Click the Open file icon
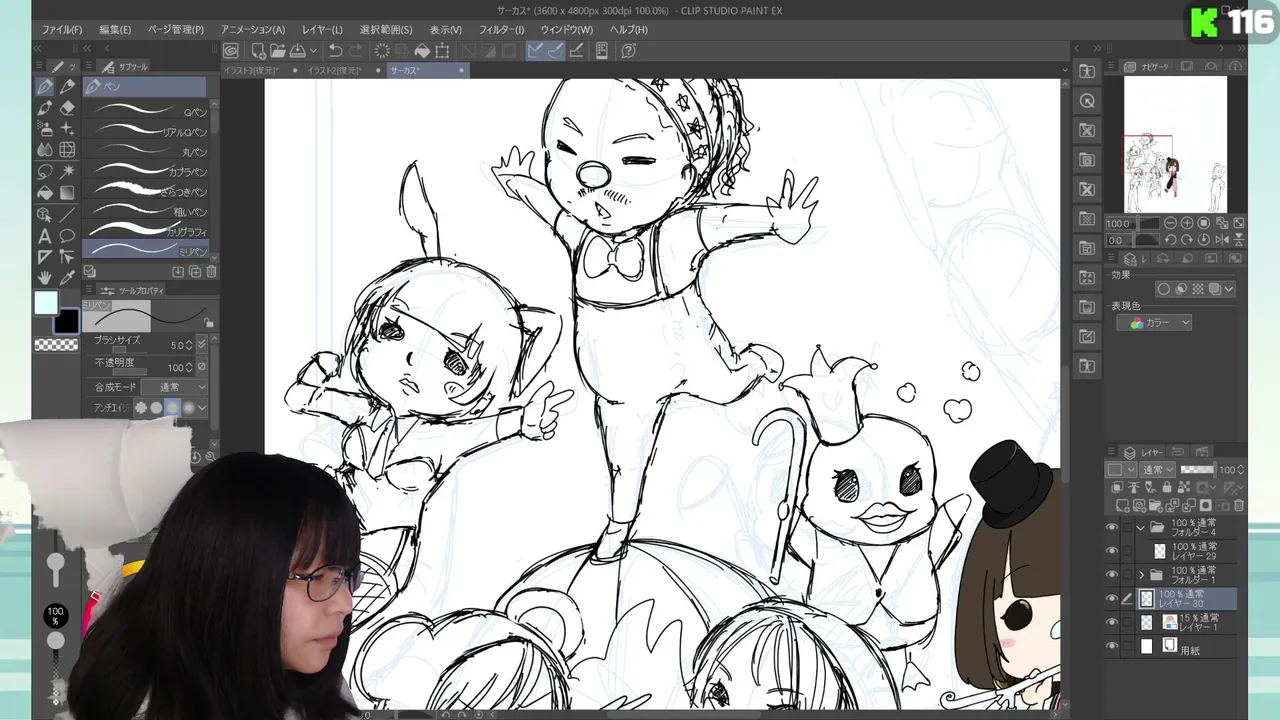 pyautogui.click(x=277, y=51)
